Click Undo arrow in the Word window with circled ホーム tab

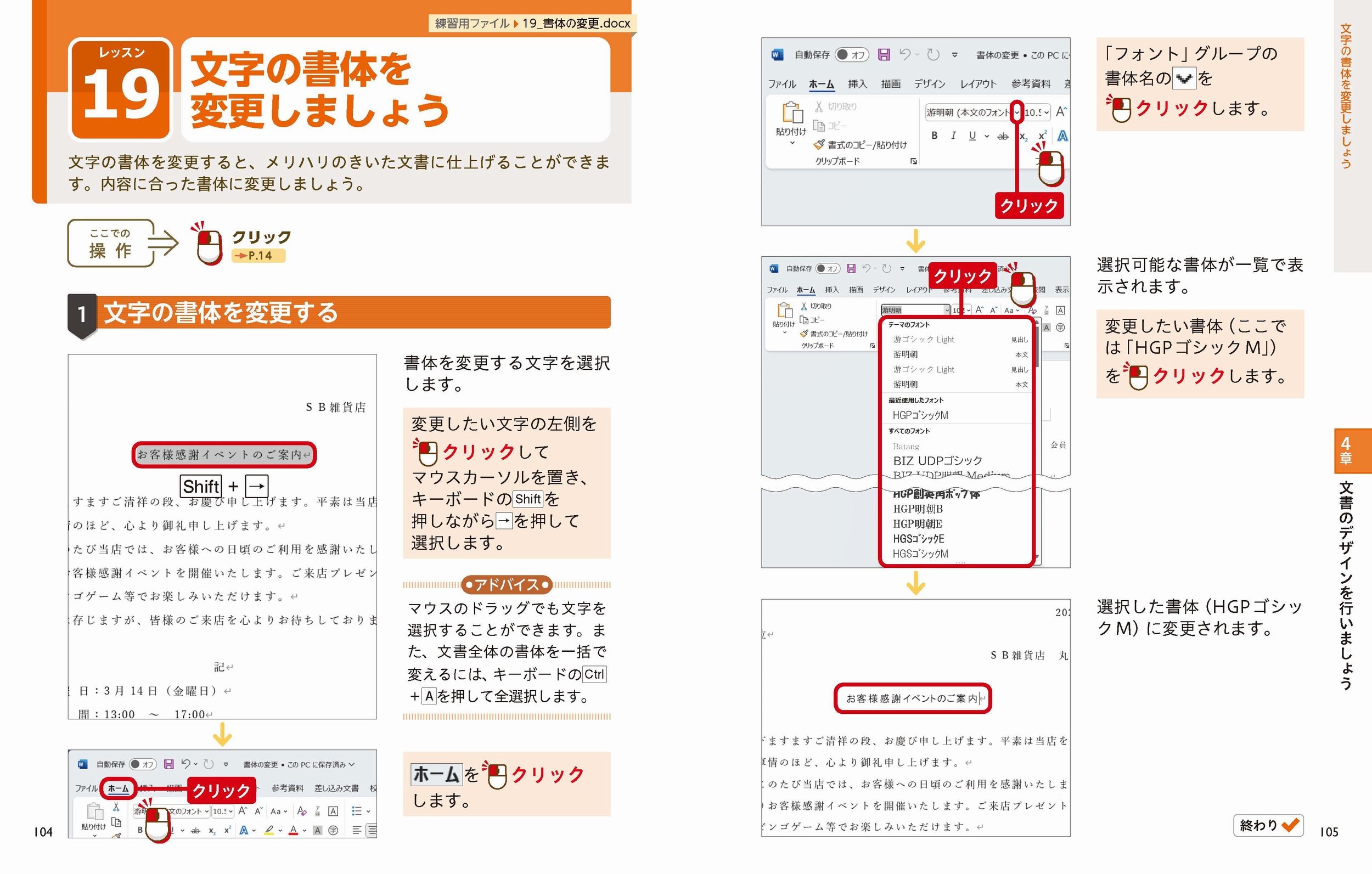click(x=185, y=764)
